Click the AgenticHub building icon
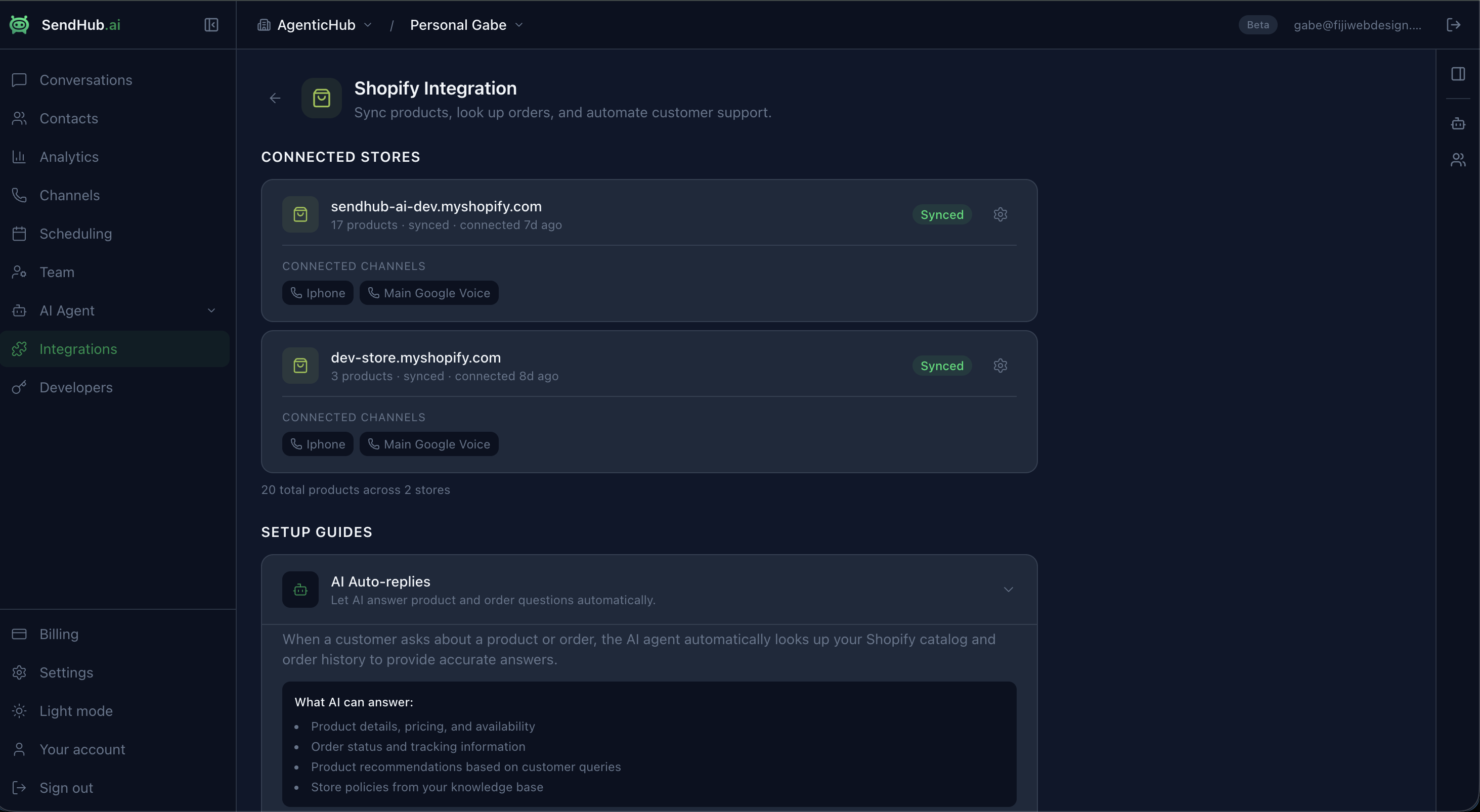The width and height of the screenshot is (1480, 812). pyautogui.click(x=264, y=25)
